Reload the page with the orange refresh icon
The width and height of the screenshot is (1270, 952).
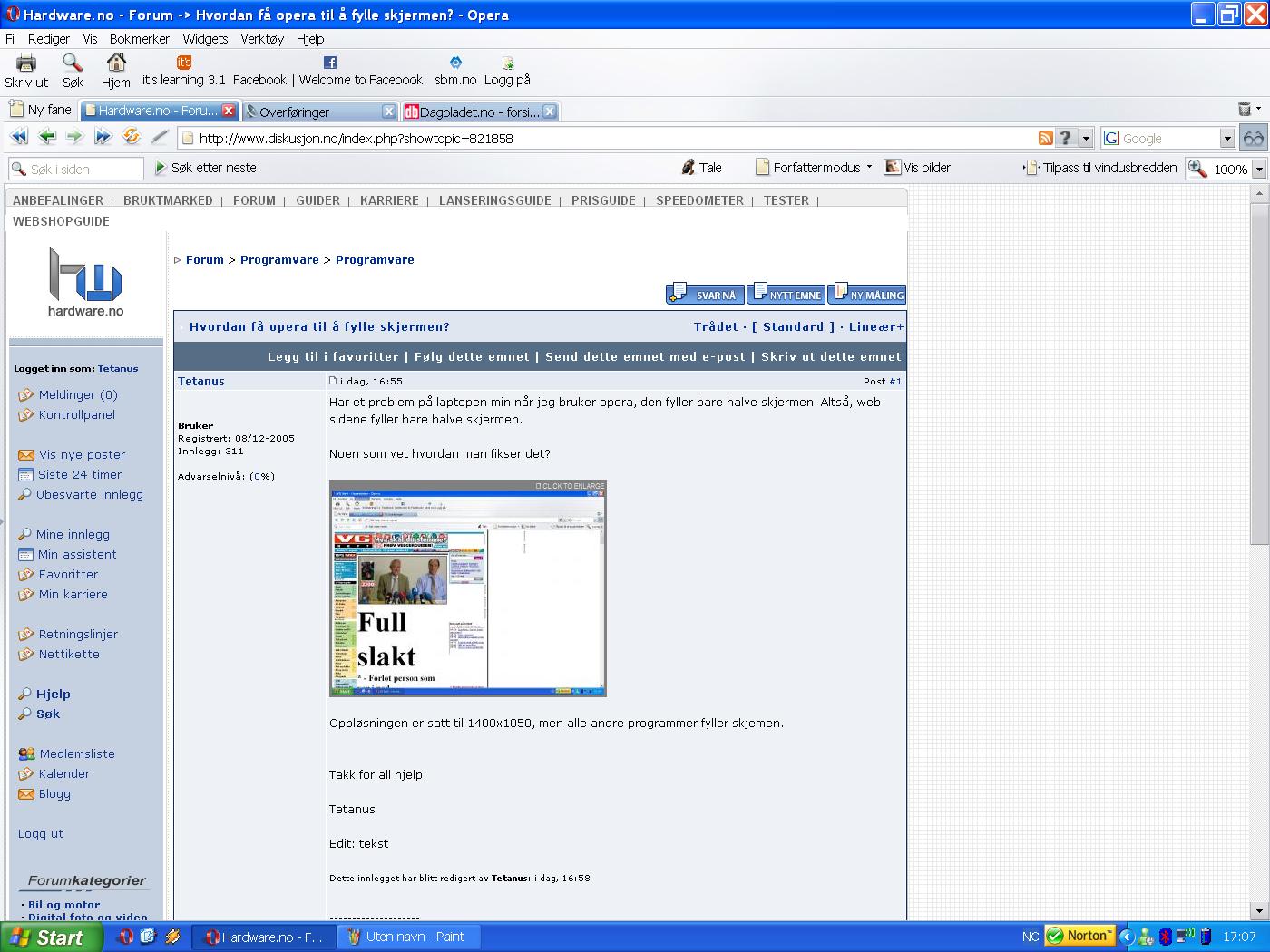coord(132,137)
